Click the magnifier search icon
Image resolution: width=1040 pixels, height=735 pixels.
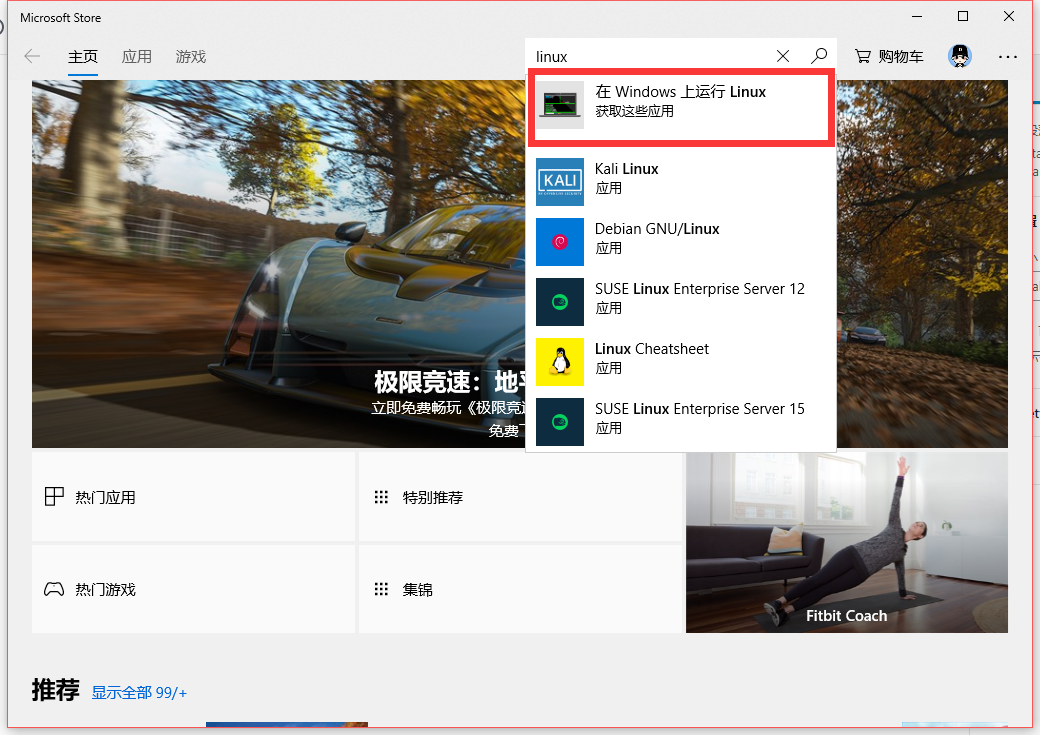[x=819, y=57]
